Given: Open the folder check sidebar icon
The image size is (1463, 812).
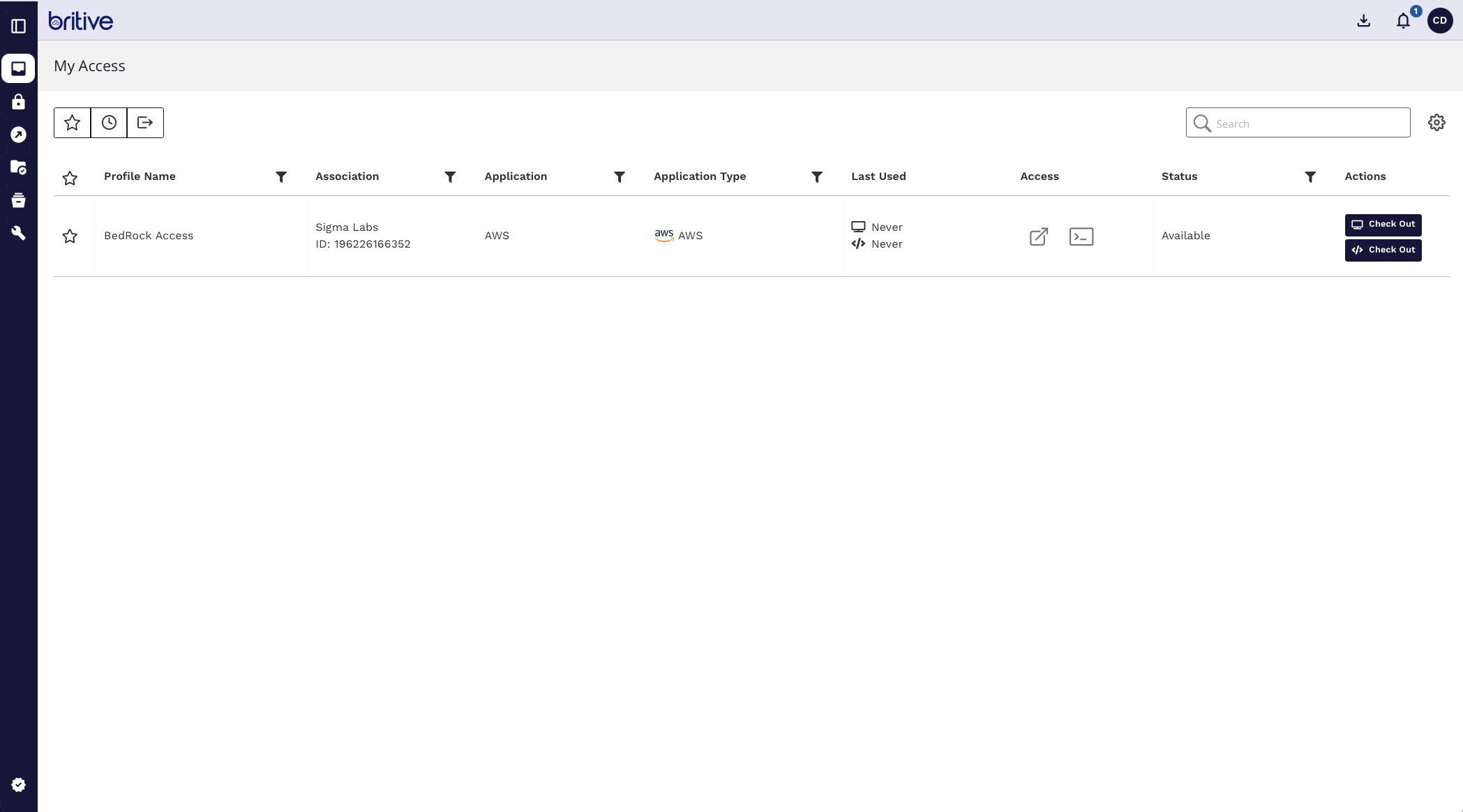Looking at the screenshot, I should (x=19, y=167).
